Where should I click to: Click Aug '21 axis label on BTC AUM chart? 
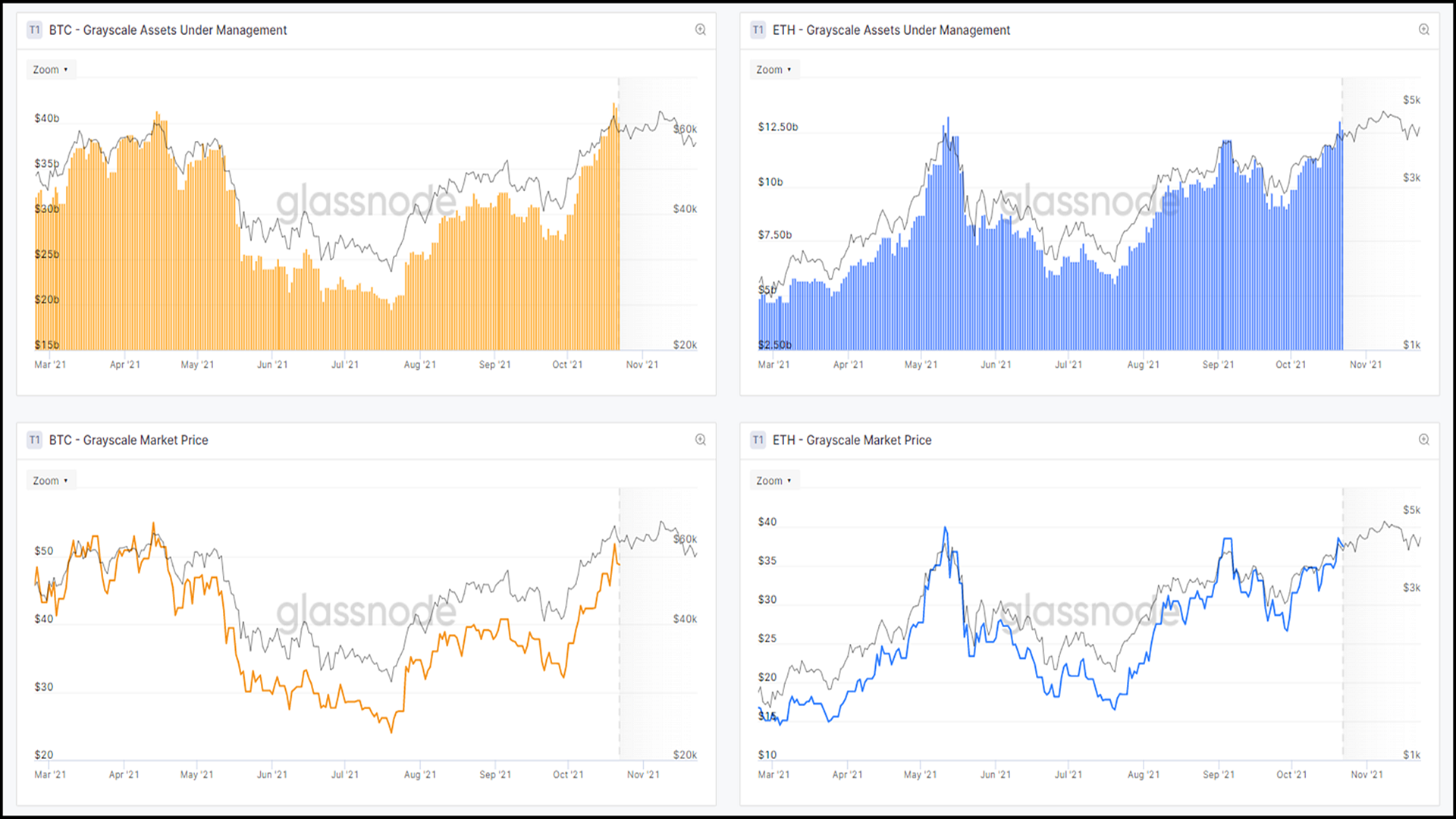coord(419,365)
